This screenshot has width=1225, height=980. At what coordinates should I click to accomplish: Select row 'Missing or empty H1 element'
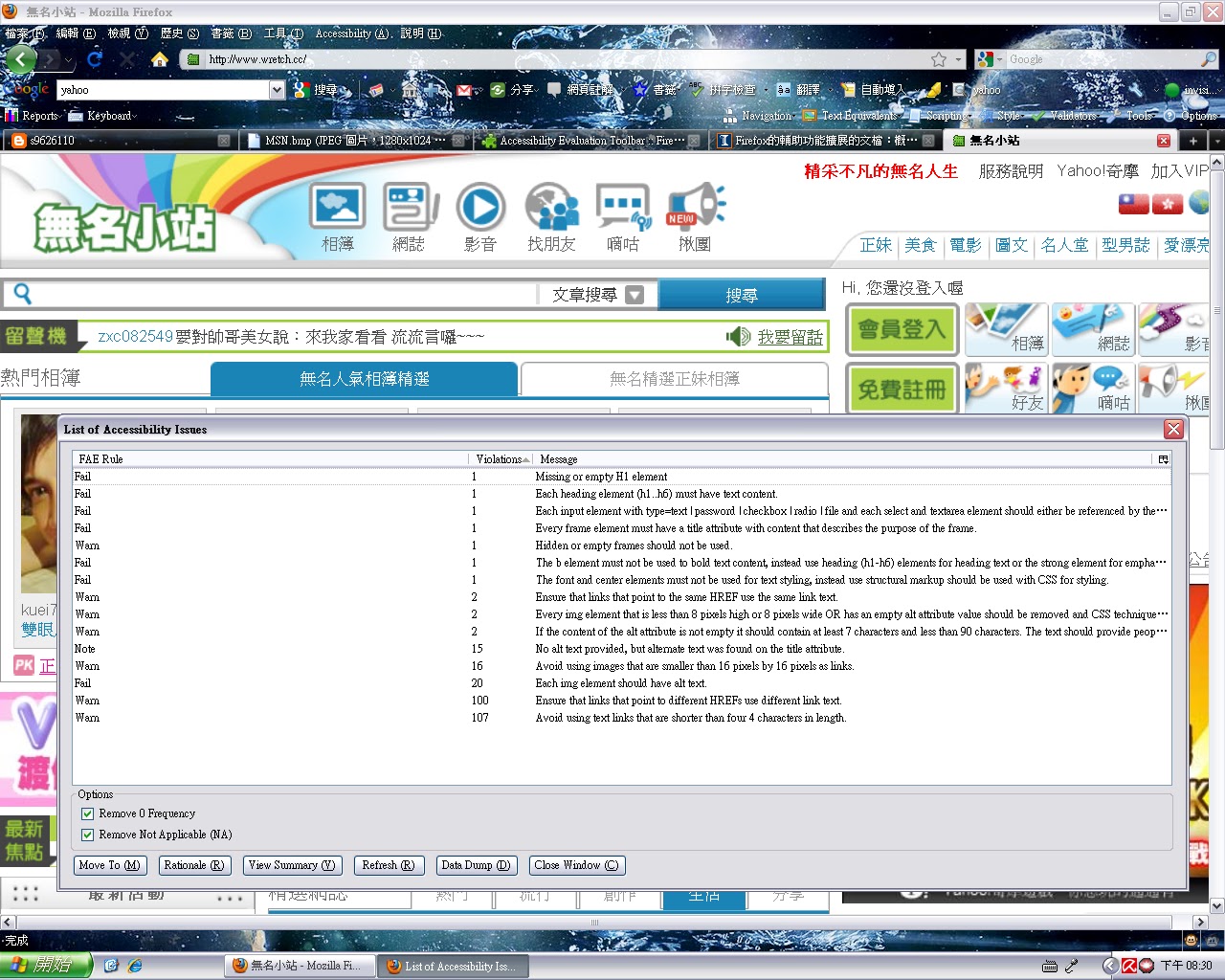(x=620, y=477)
